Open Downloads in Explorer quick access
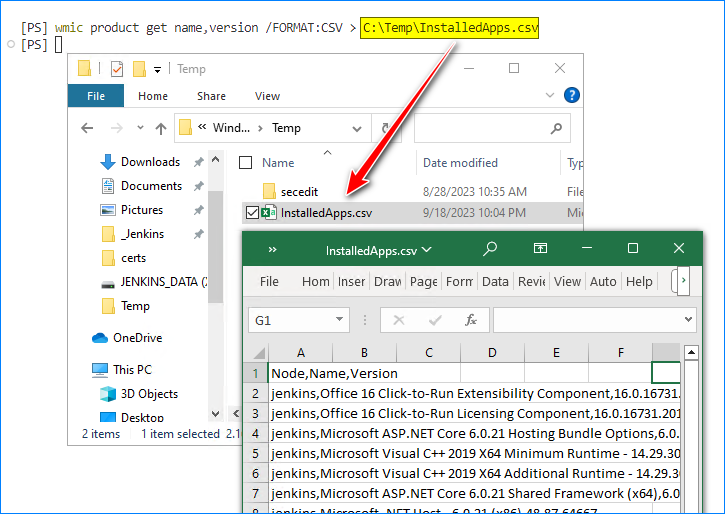Viewport: 725px width, 514px height. (x=150, y=162)
